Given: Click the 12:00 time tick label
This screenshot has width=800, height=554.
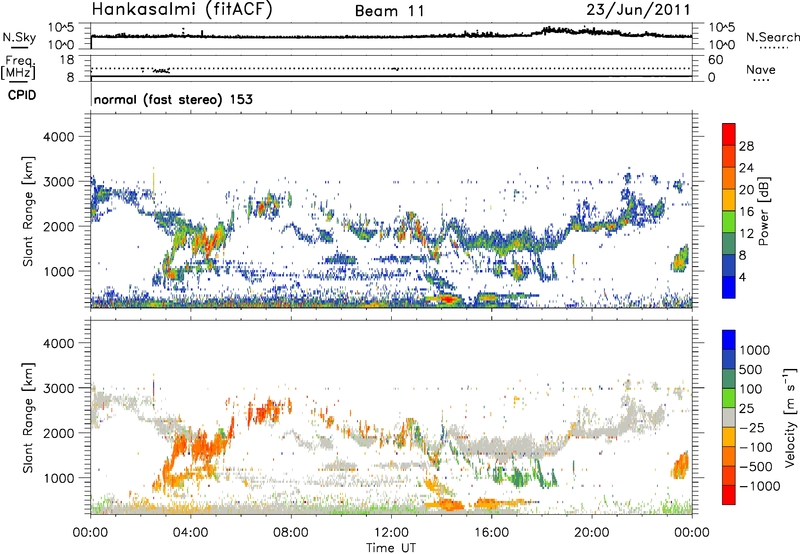Looking at the screenshot, I should point(391,533).
